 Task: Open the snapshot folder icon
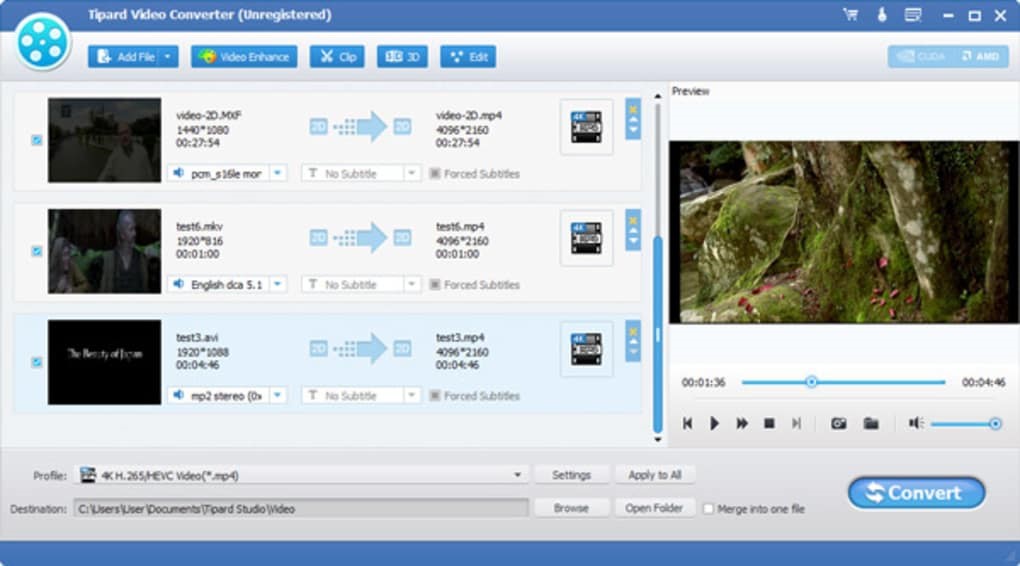click(x=871, y=424)
